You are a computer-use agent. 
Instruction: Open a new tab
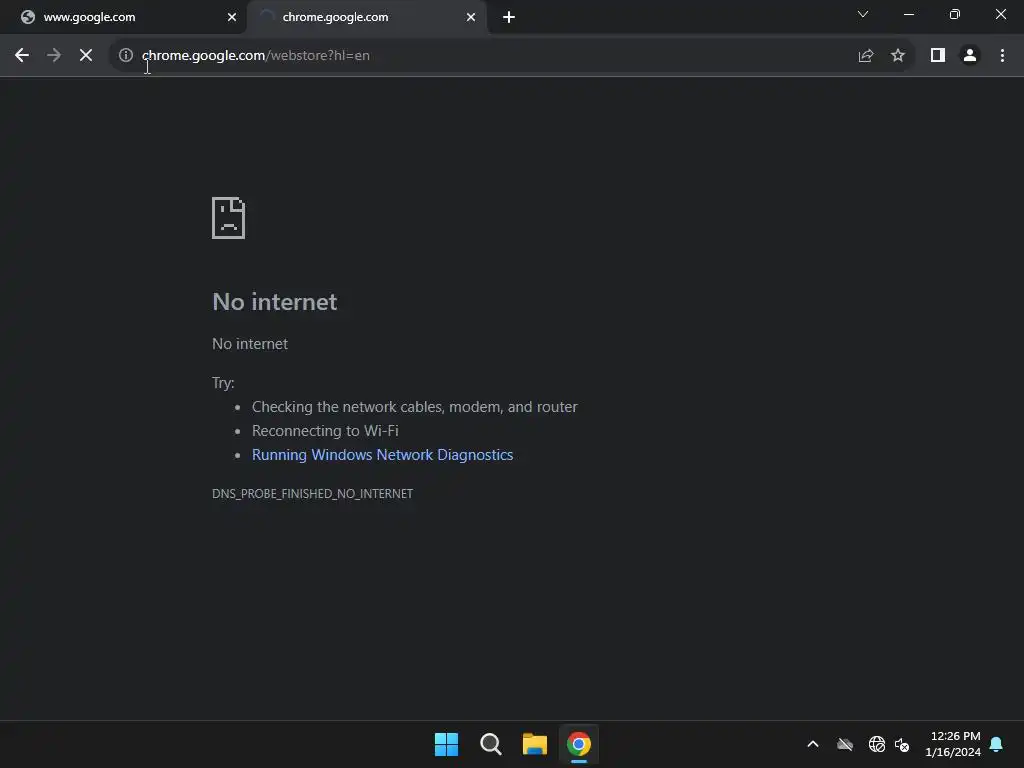(509, 17)
